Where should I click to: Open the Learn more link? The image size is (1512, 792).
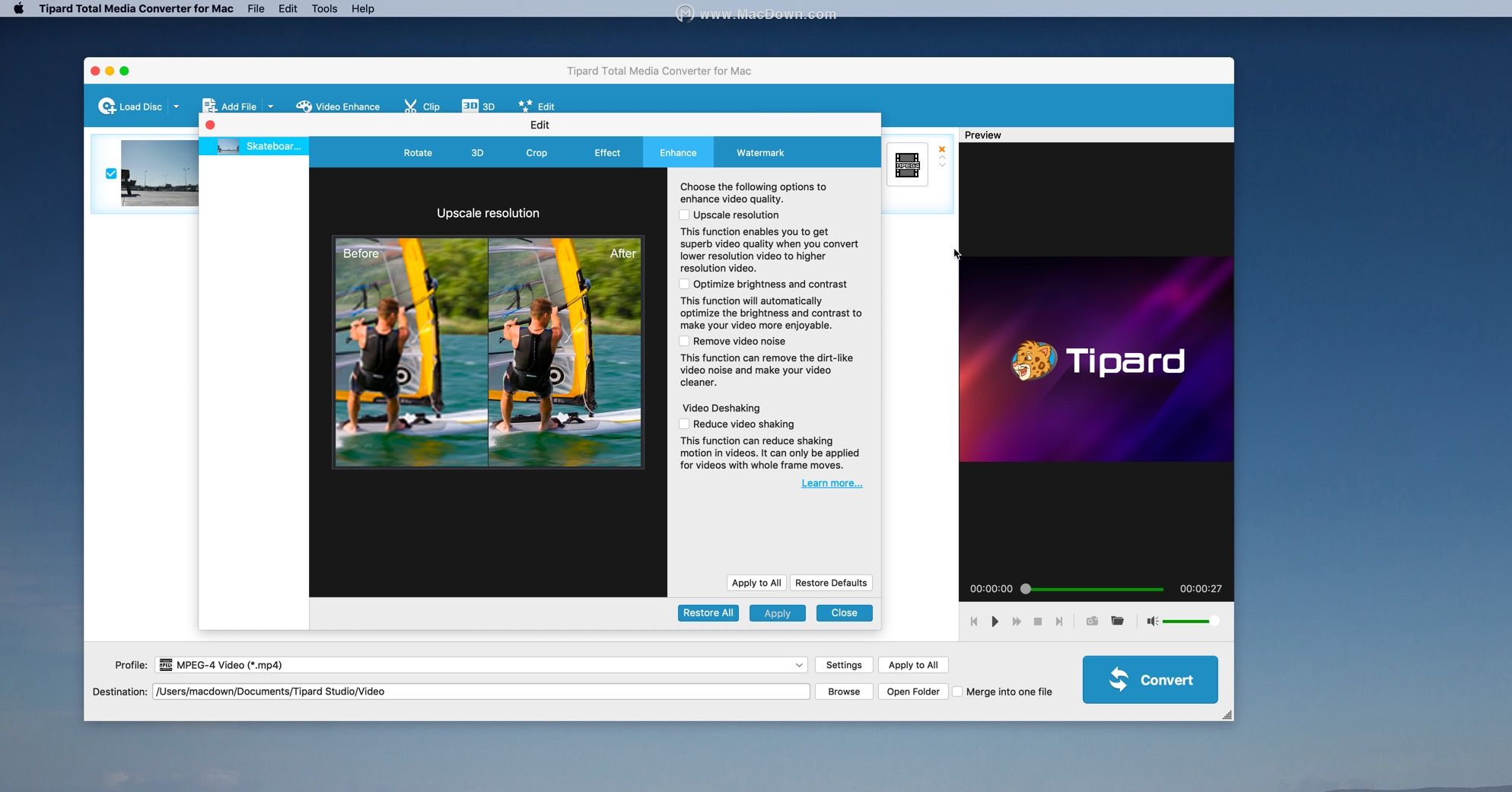pos(831,482)
